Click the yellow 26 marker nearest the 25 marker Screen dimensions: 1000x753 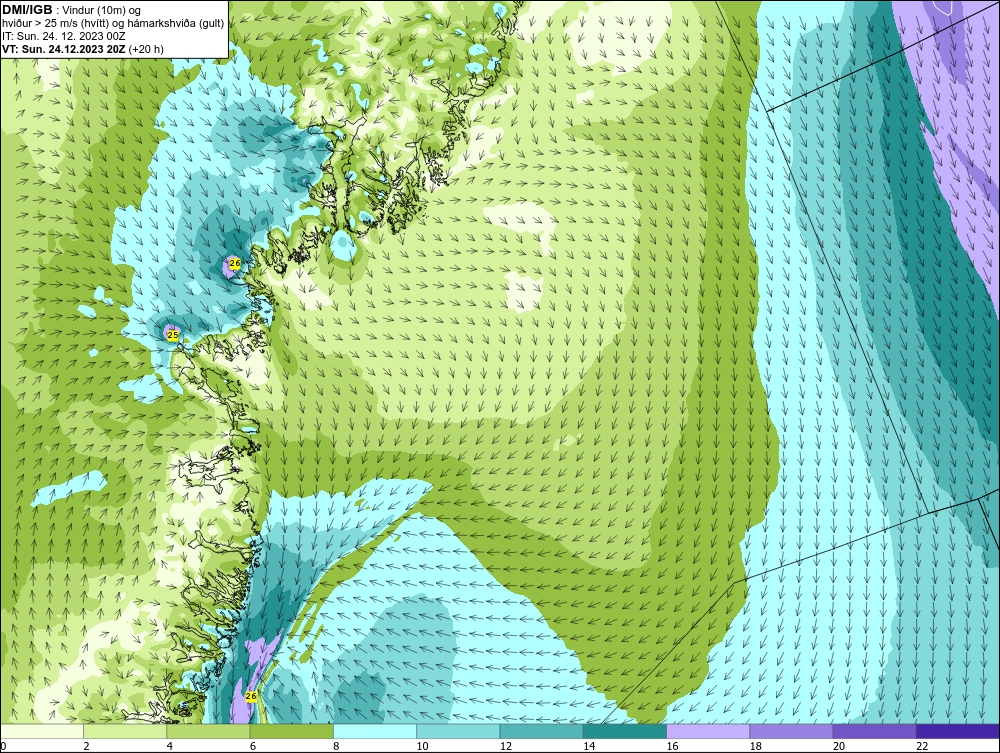click(x=235, y=263)
